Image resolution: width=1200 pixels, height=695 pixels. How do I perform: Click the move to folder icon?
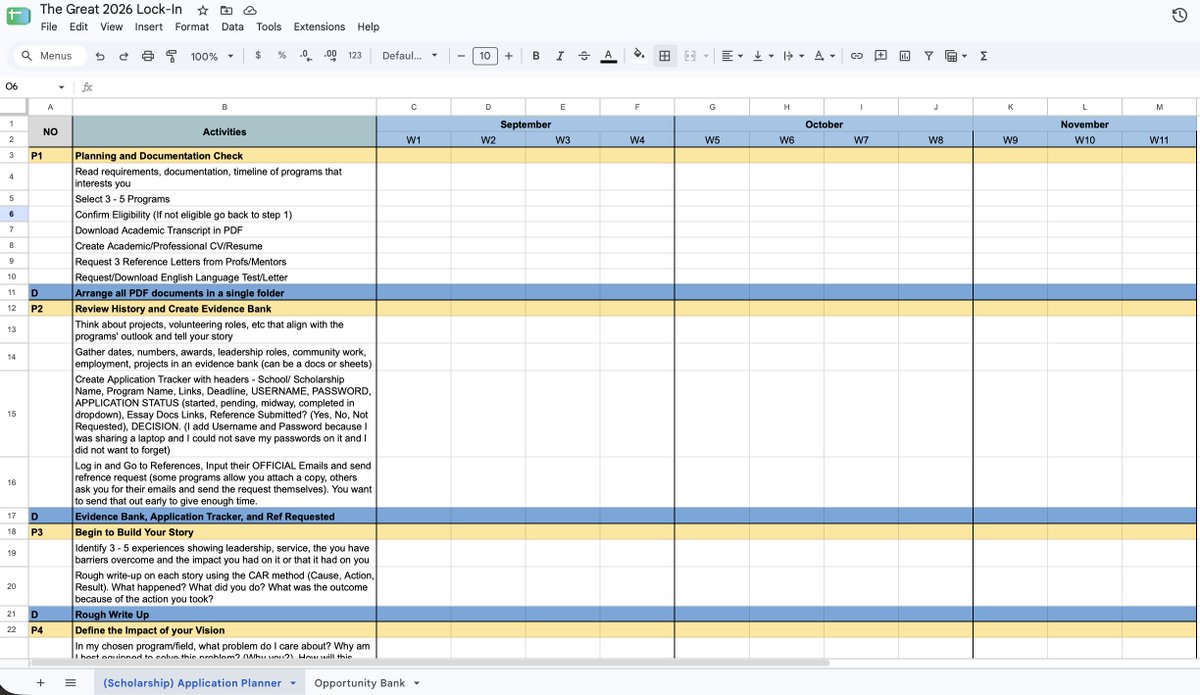(226, 9)
